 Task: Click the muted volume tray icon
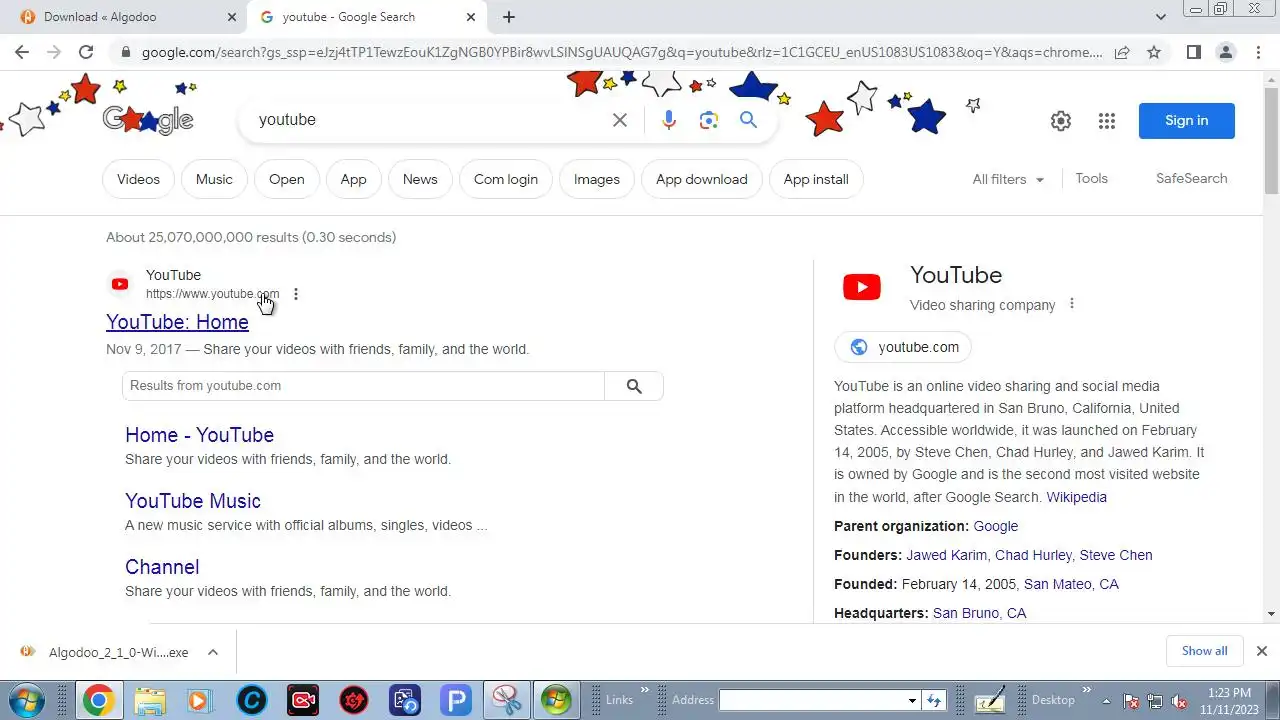1179,701
